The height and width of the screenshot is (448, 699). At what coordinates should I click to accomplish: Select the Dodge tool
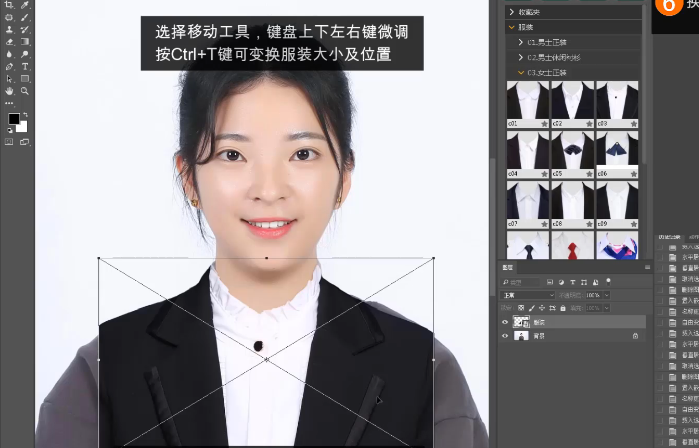click(x=25, y=54)
